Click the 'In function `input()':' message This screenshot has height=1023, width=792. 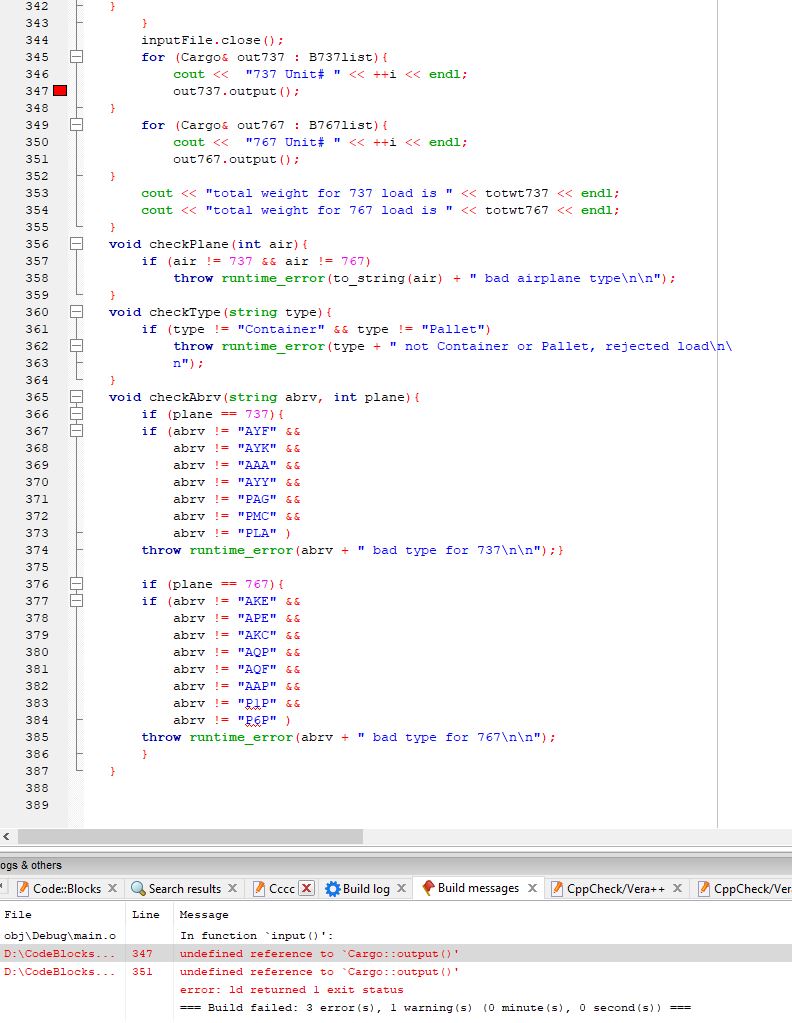[x=256, y=936]
